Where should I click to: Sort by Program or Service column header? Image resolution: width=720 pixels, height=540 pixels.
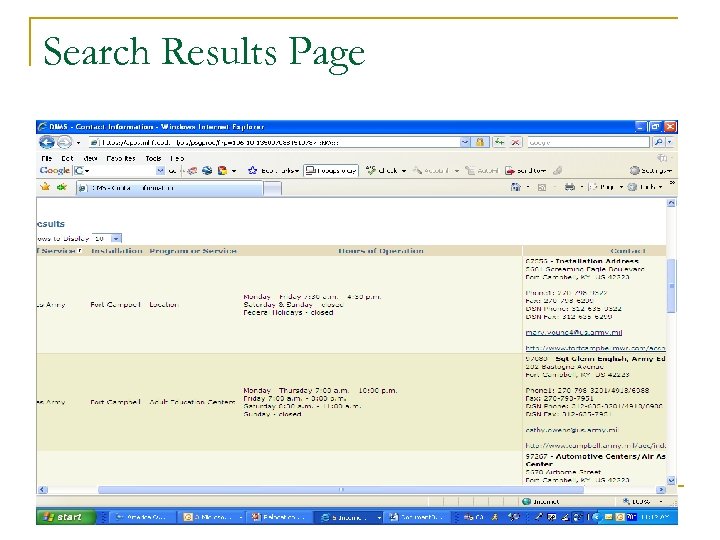(193, 251)
